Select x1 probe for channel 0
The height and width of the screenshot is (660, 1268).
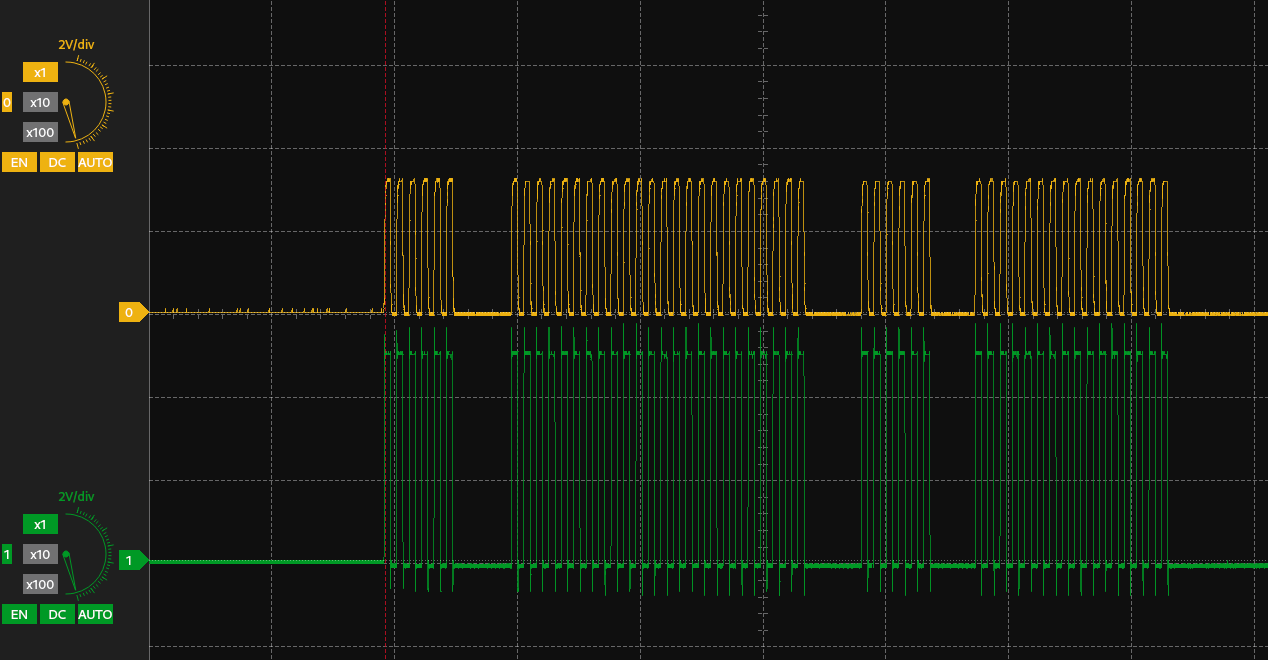click(x=40, y=72)
